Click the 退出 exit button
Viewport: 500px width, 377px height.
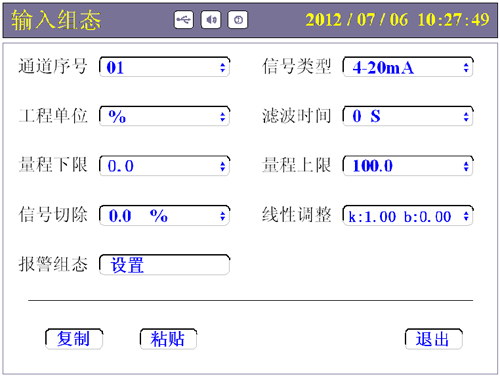click(x=434, y=339)
